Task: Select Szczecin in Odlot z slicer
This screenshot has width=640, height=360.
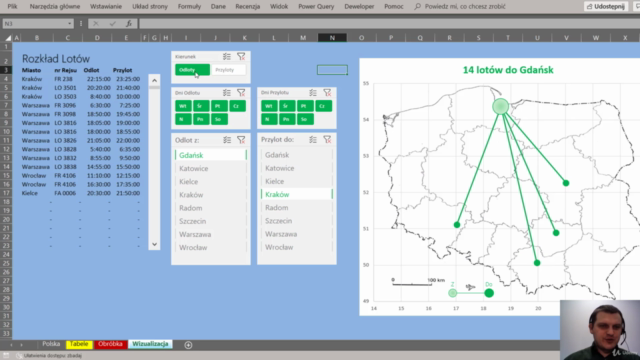Action: [x=211, y=221]
